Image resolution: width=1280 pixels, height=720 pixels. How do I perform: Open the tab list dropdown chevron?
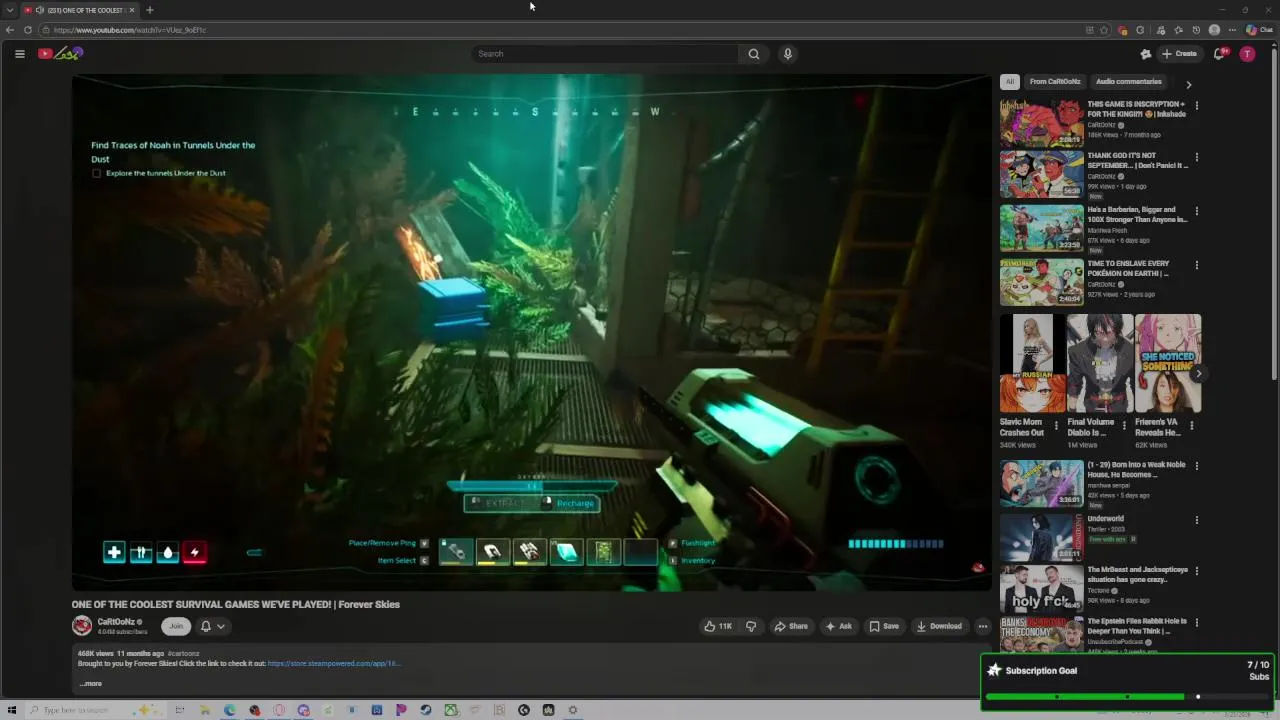click(10, 10)
